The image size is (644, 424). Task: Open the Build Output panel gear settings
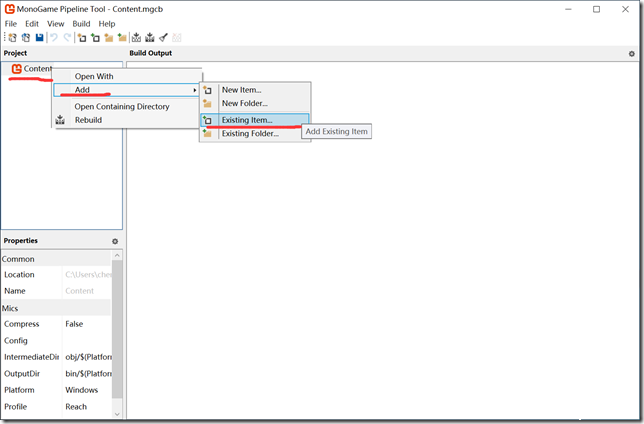[632, 52]
